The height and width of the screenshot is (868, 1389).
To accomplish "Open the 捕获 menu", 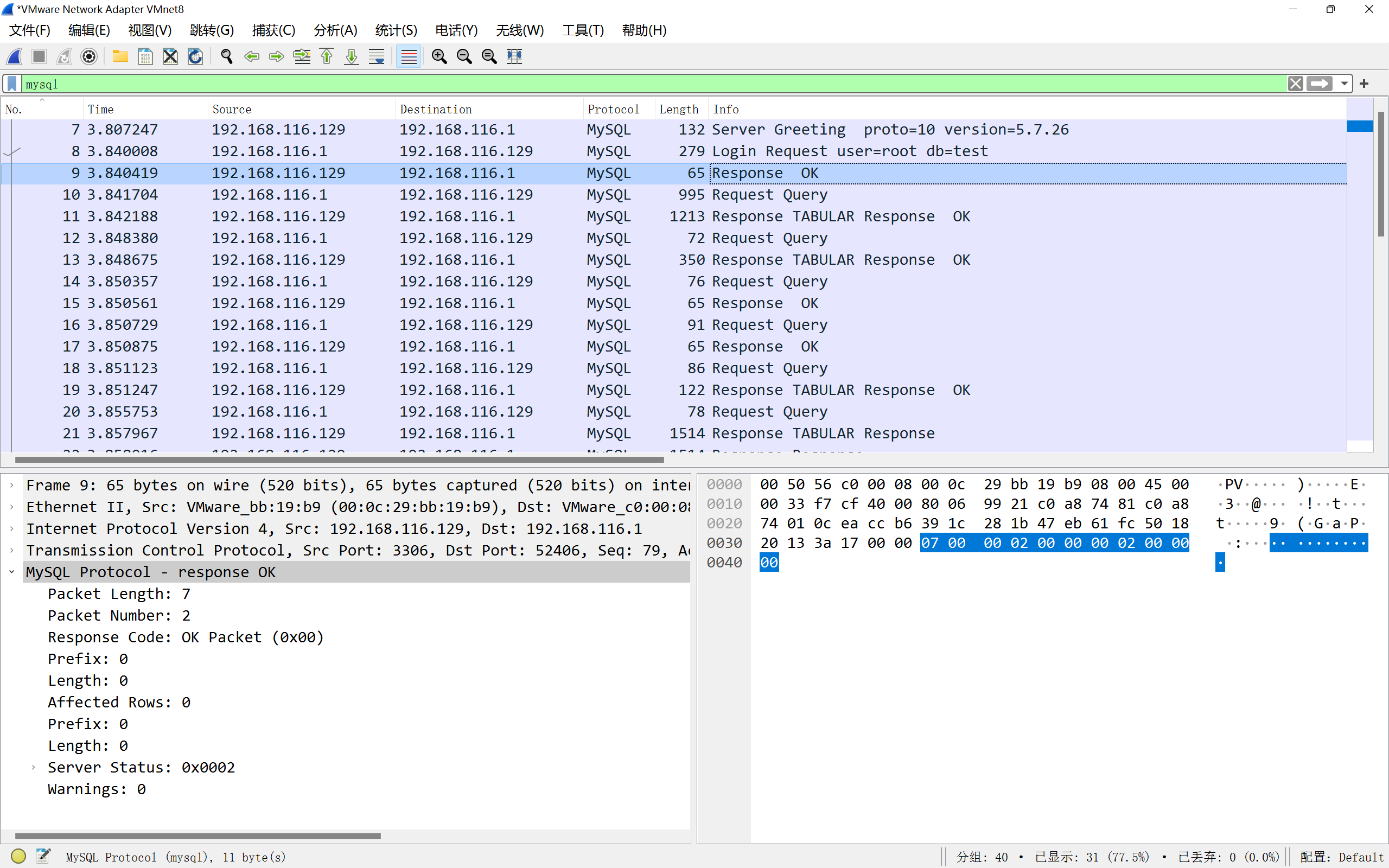I will tap(272, 30).
